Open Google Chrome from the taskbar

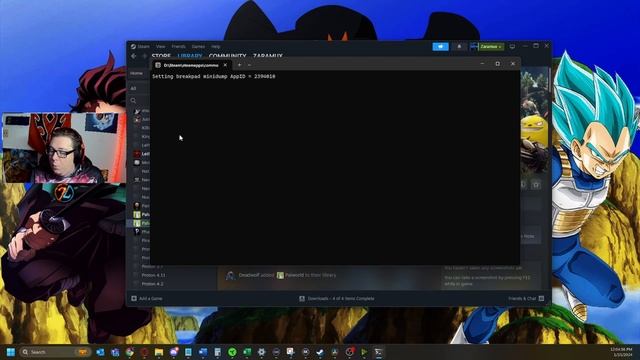pyautogui.click(x=130, y=352)
